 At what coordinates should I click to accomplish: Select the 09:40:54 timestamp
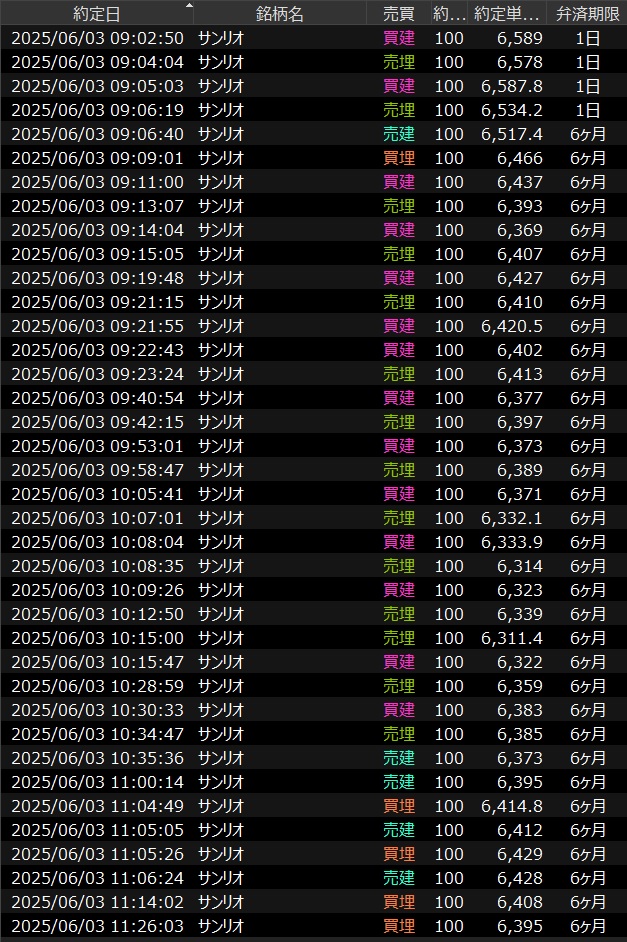(97, 398)
